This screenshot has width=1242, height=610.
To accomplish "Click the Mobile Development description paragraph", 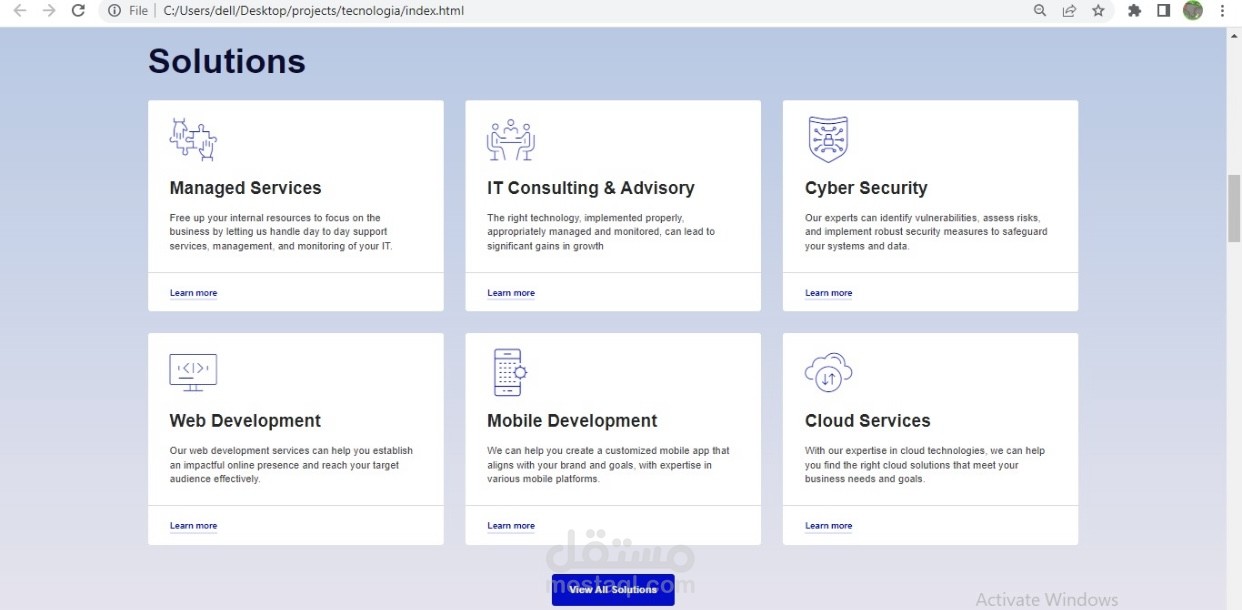I will point(608,465).
